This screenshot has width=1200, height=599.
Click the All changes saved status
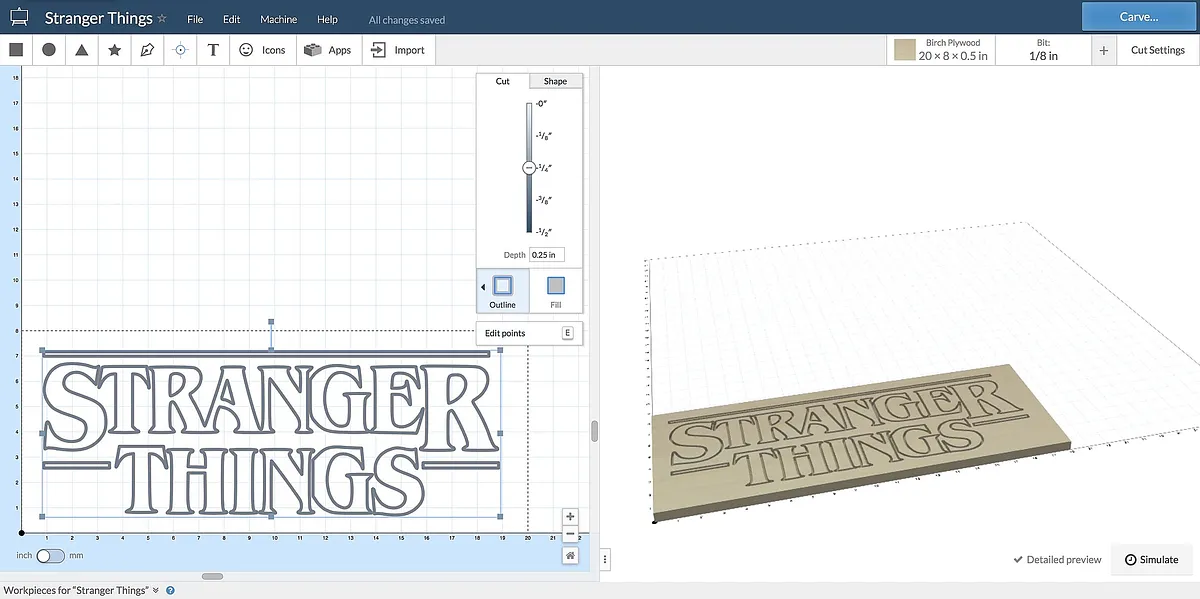tap(407, 20)
